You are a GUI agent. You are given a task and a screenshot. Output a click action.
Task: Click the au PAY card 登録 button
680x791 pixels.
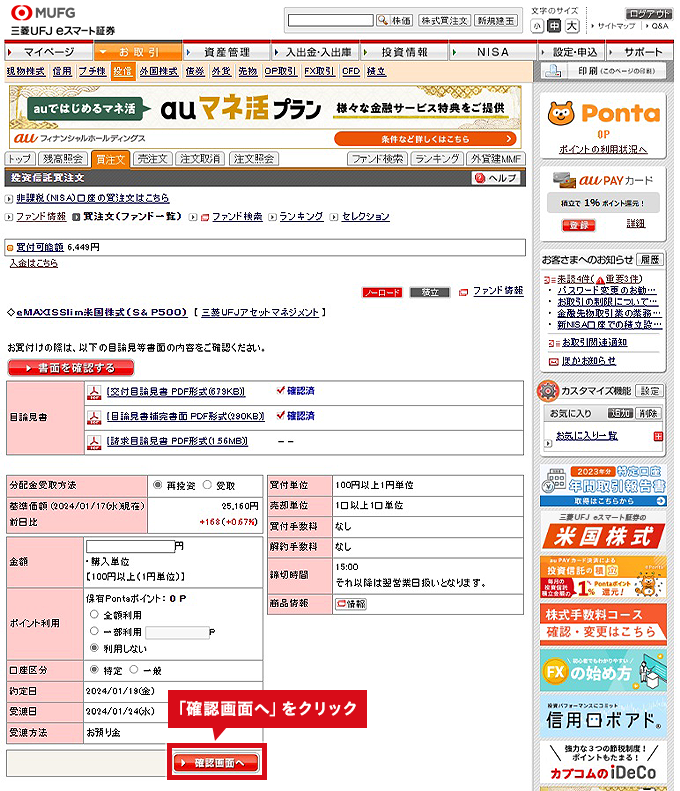(579, 225)
